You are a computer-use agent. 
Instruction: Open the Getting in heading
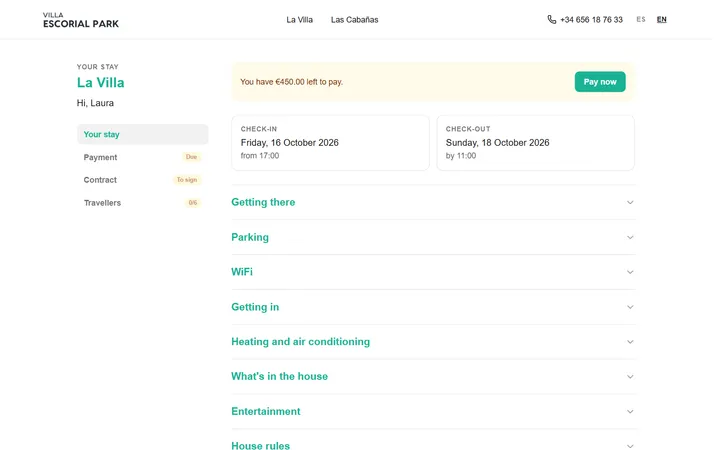[x=255, y=307]
